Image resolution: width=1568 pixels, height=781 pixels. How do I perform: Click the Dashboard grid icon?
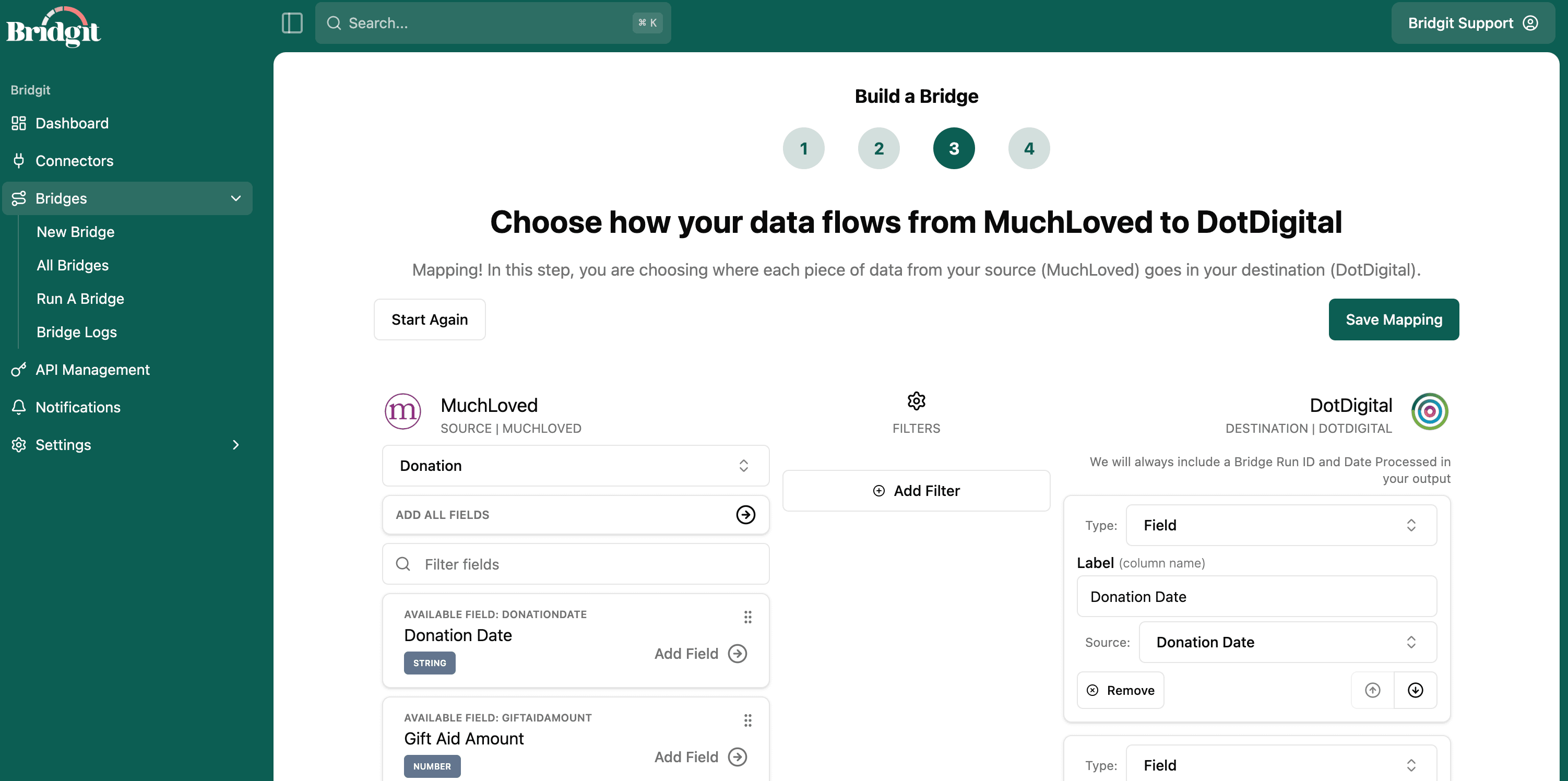click(x=19, y=124)
